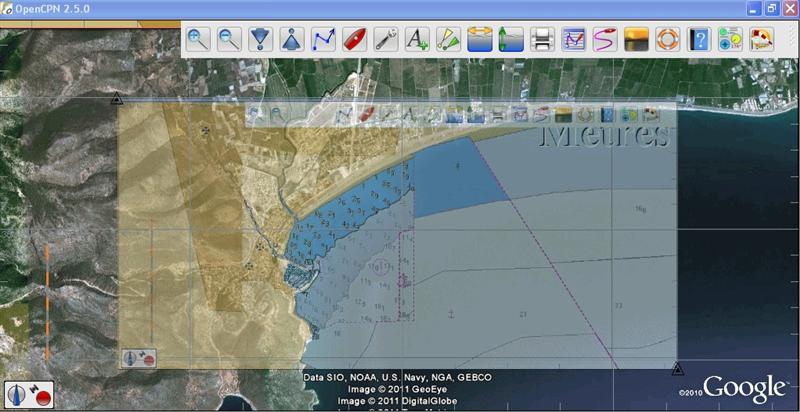The width and height of the screenshot is (800, 412).
Task: Select the create route tool
Action: pos(323,40)
